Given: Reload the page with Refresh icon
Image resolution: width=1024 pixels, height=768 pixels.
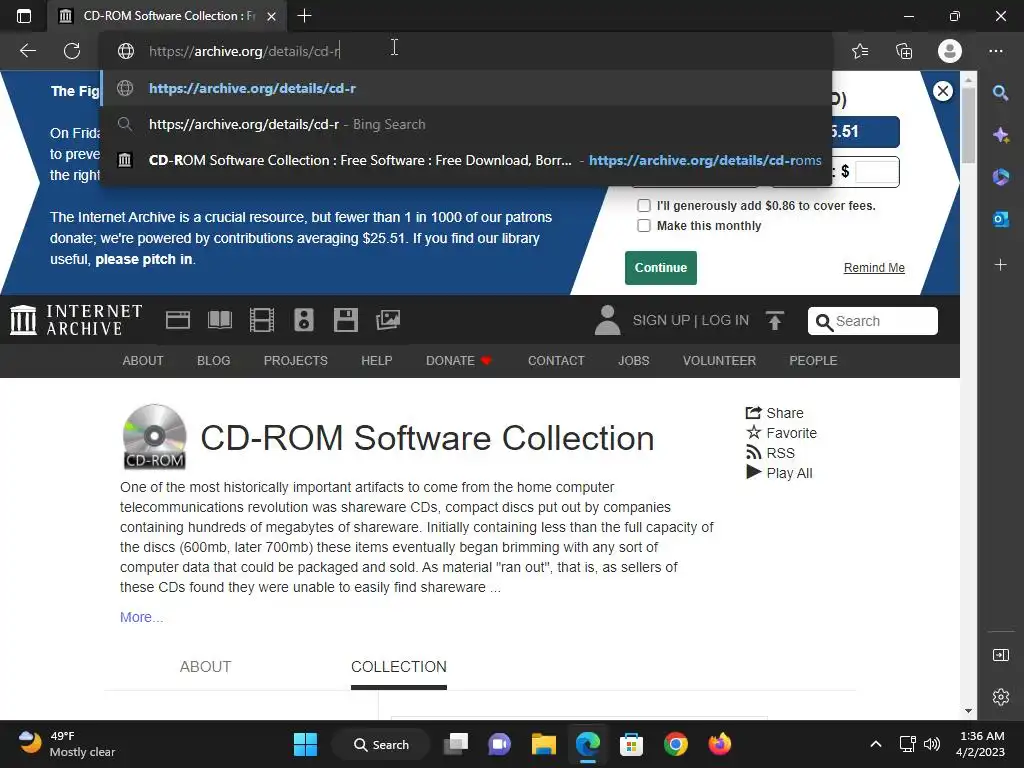Looking at the screenshot, I should tap(72, 51).
